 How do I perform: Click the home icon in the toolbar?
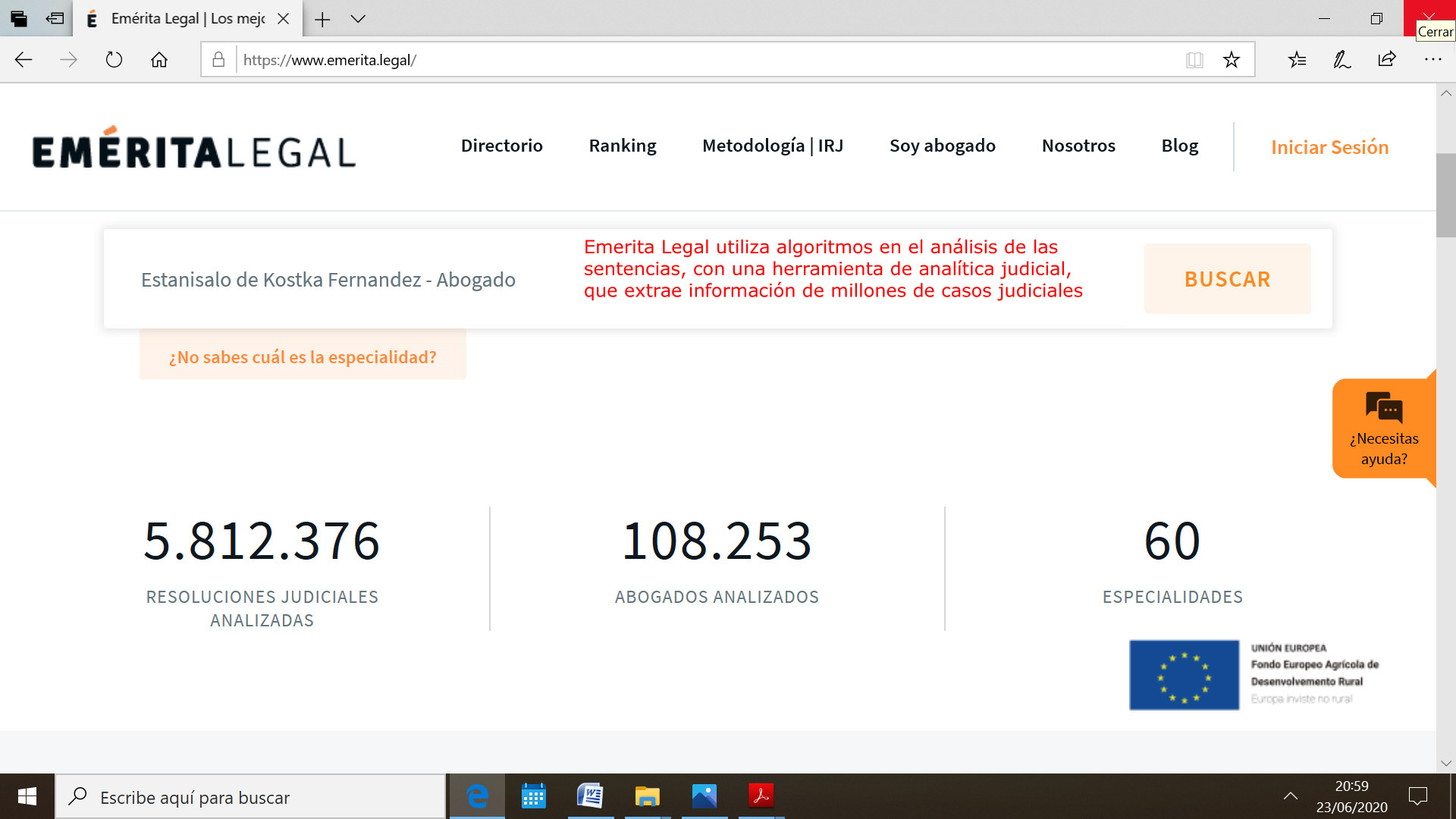tap(159, 60)
